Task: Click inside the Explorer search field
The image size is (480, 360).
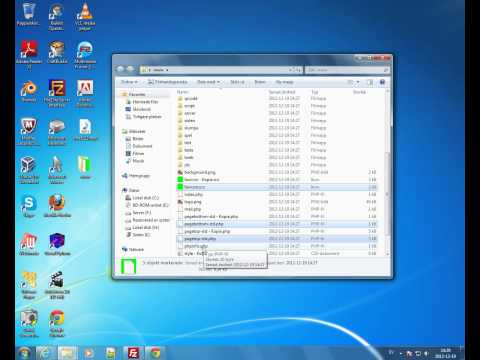Action: 347,70
